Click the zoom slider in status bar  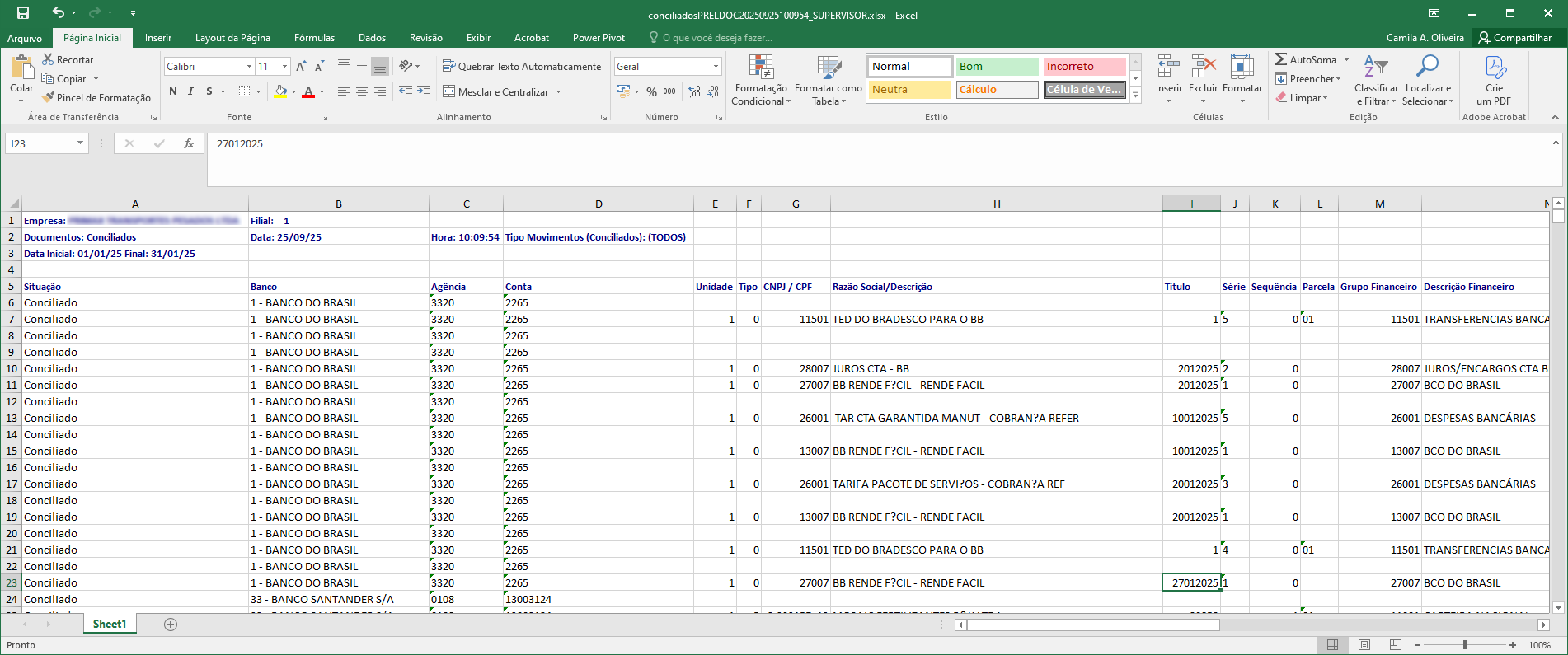[x=1465, y=645]
